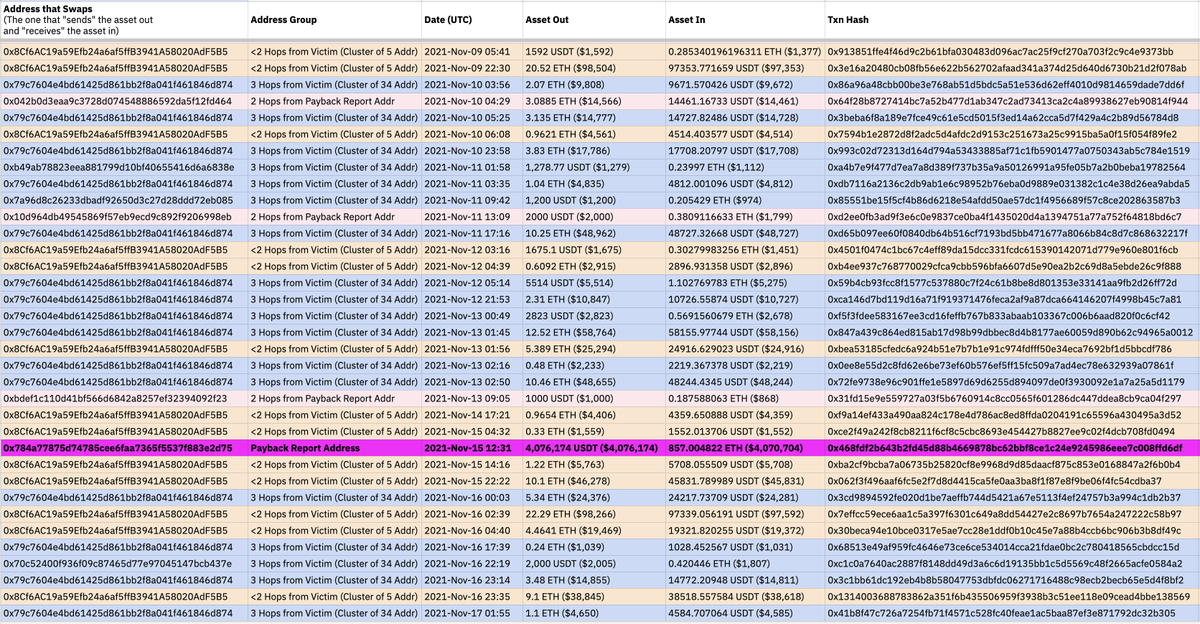Viewport: 1200px width, 624px height.
Task: Select txn hash cell starting 0x913851ffe4f46d9c
Action: [x=1012, y=51]
